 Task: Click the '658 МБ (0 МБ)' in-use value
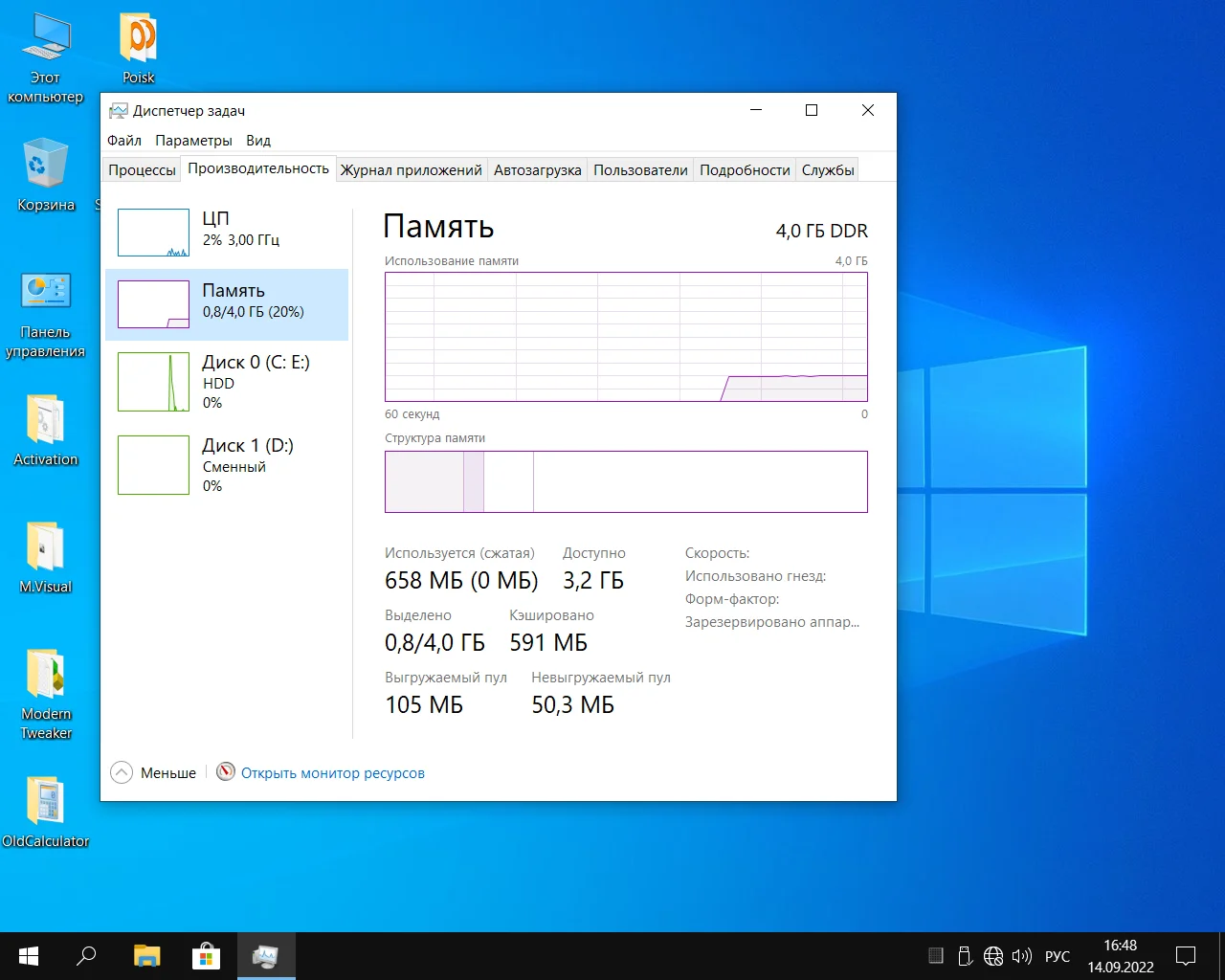click(x=461, y=580)
